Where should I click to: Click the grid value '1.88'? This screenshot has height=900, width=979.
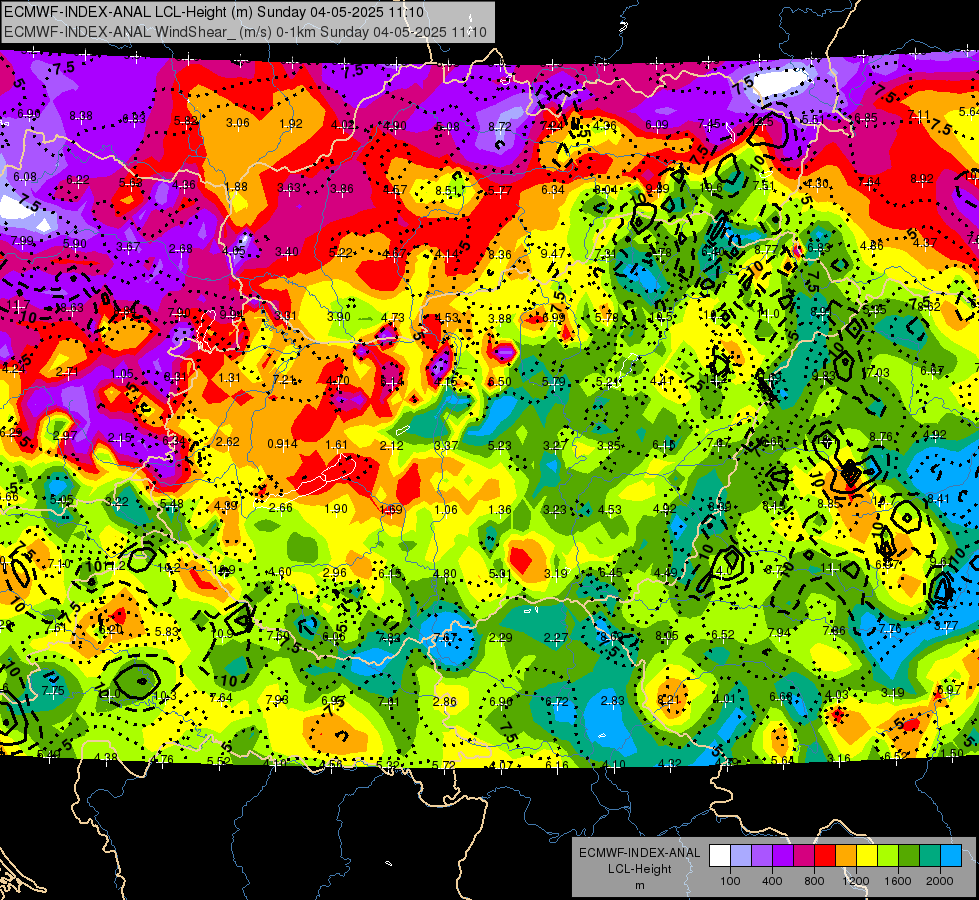point(236,187)
